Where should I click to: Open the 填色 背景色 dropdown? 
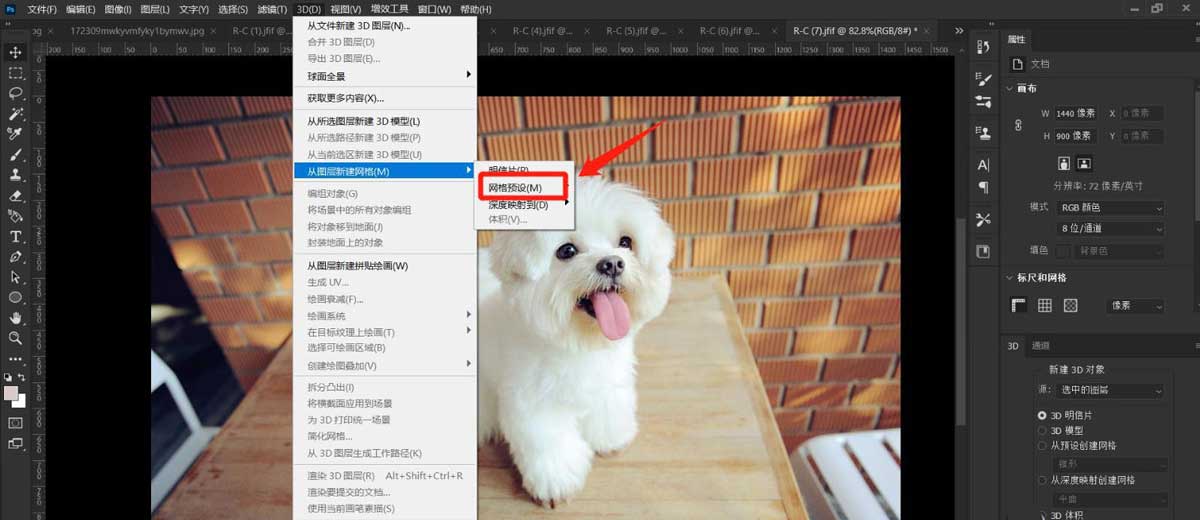1118,250
